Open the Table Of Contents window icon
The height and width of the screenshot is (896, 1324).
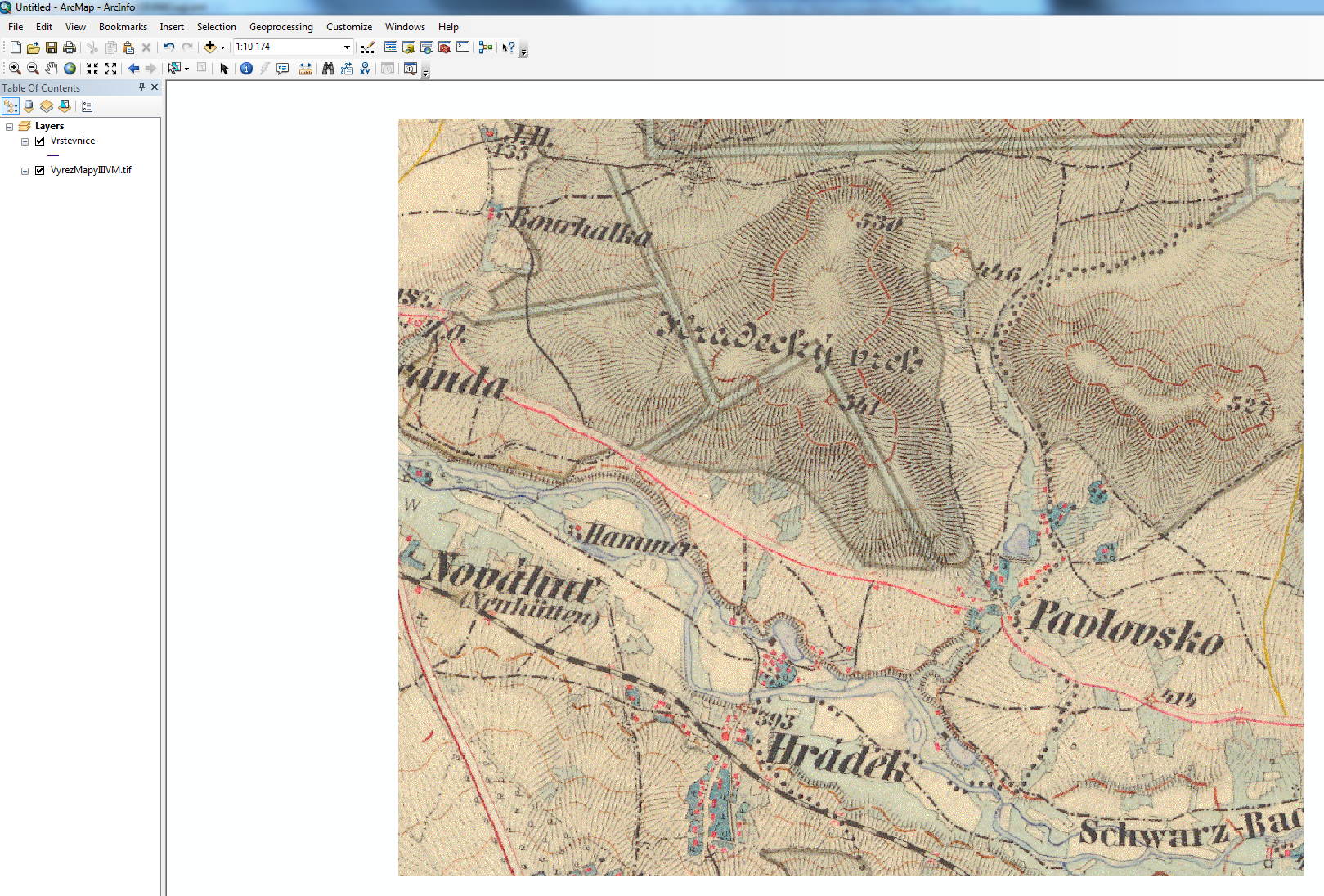pyautogui.click(x=391, y=47)
